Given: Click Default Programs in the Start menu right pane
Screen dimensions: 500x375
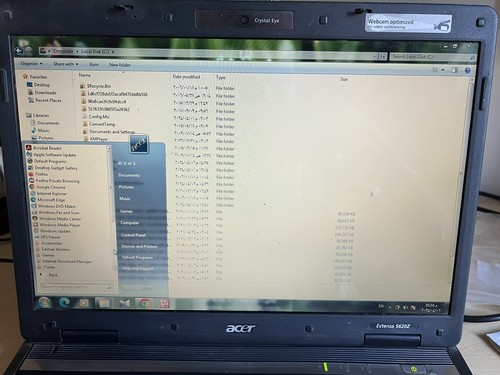Looking at the screenshot, I should 137,257.
